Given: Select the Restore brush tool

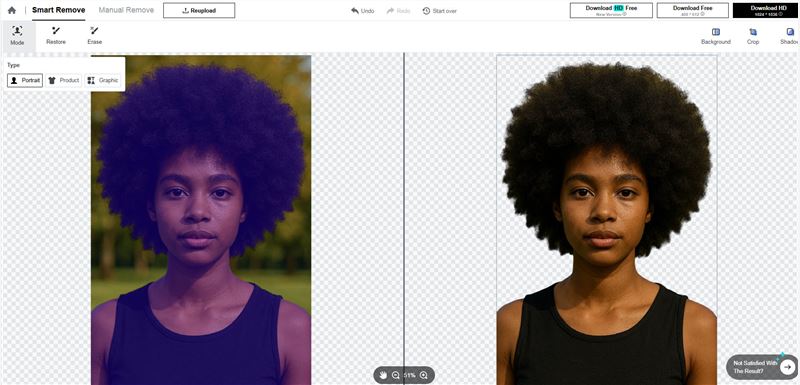Looking at the screenshot, I should [56, 36].
